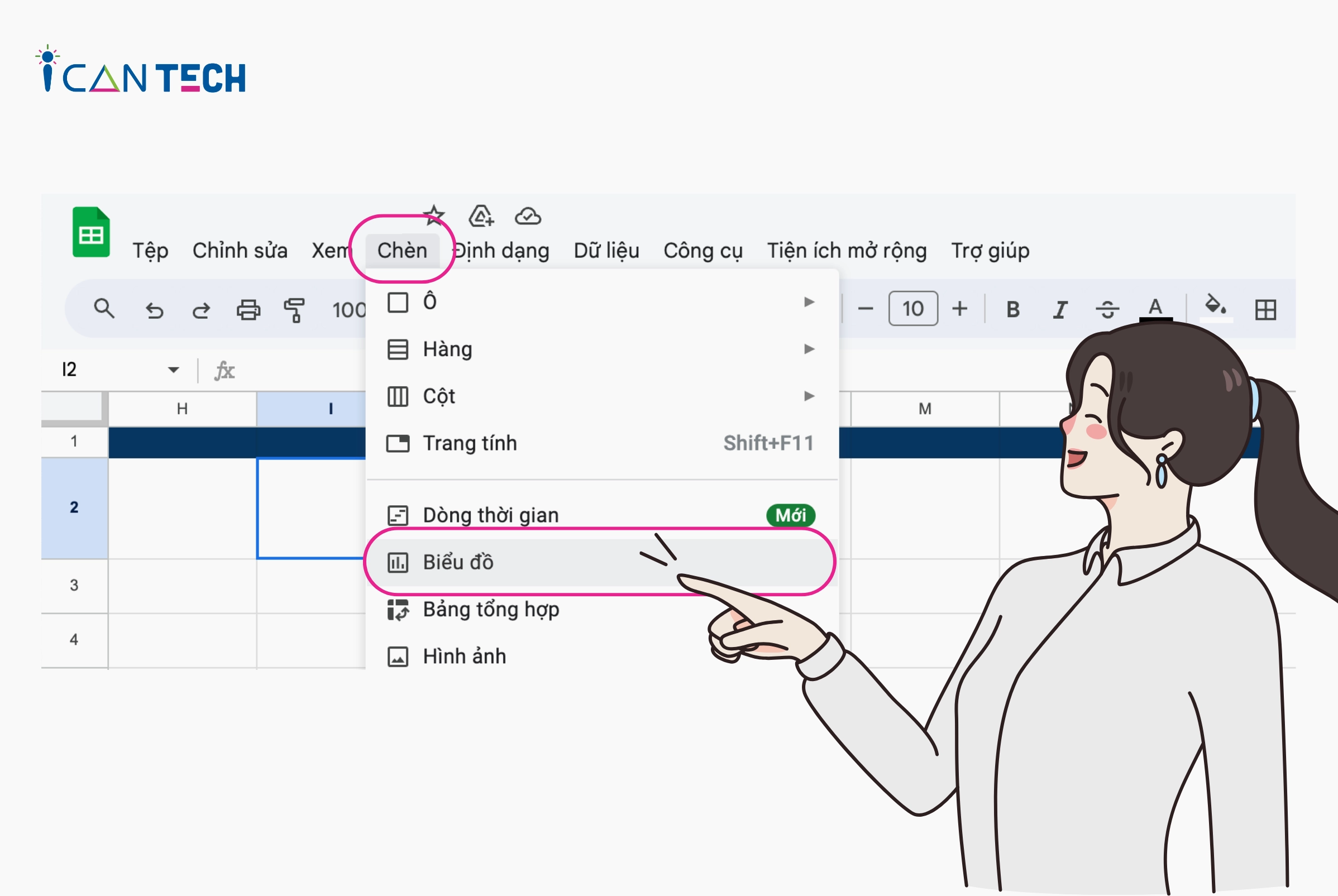Viewport: 1338px width, 896px height.
Task: Star the document with the star icon
Action: click(434, 215)
